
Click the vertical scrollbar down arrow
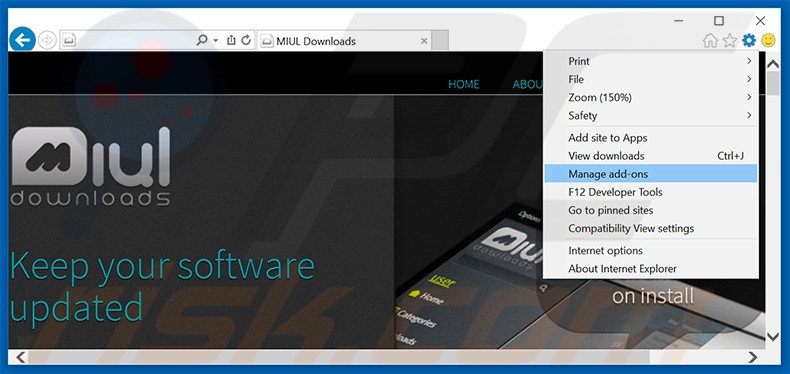pyautogui.click(x=772, y=336)
